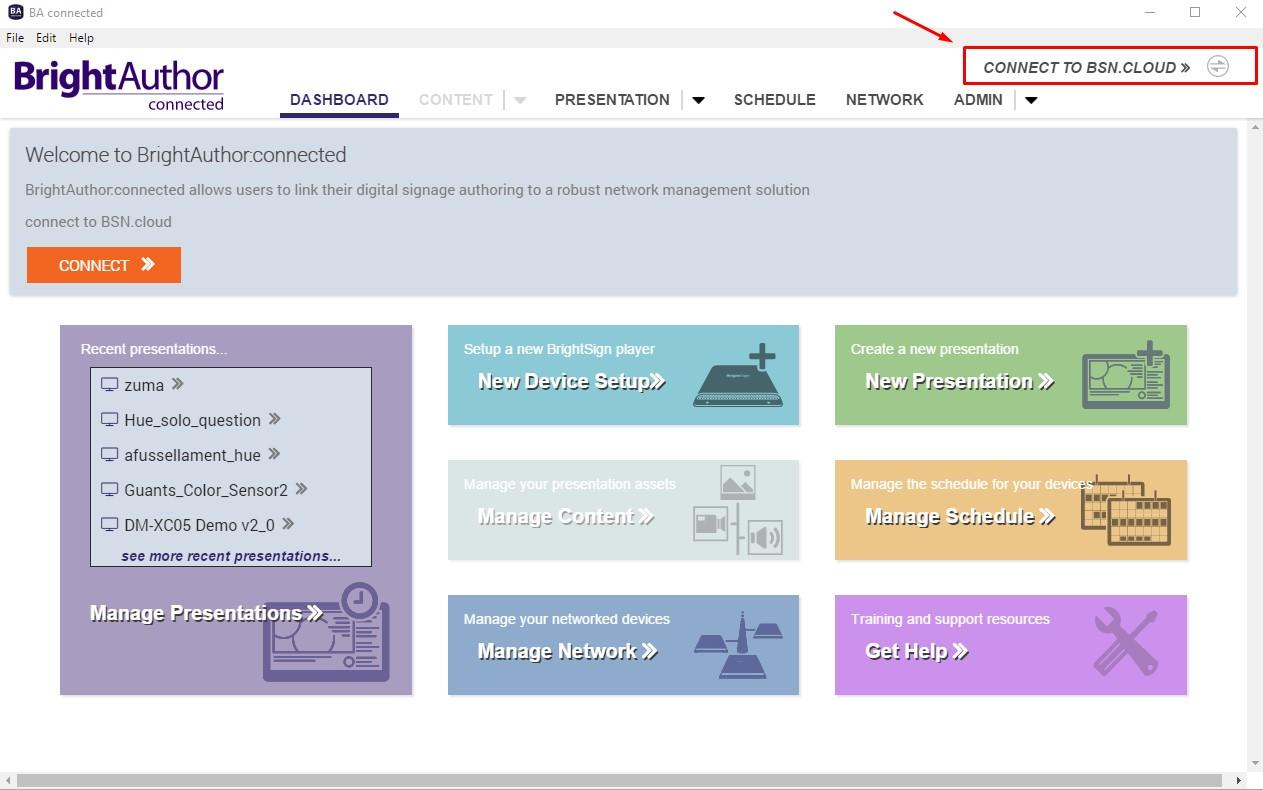Click the vertical scrollbar up arrow
The width and height of the screenshot is (1263, 790).
tap(1255, 125)
